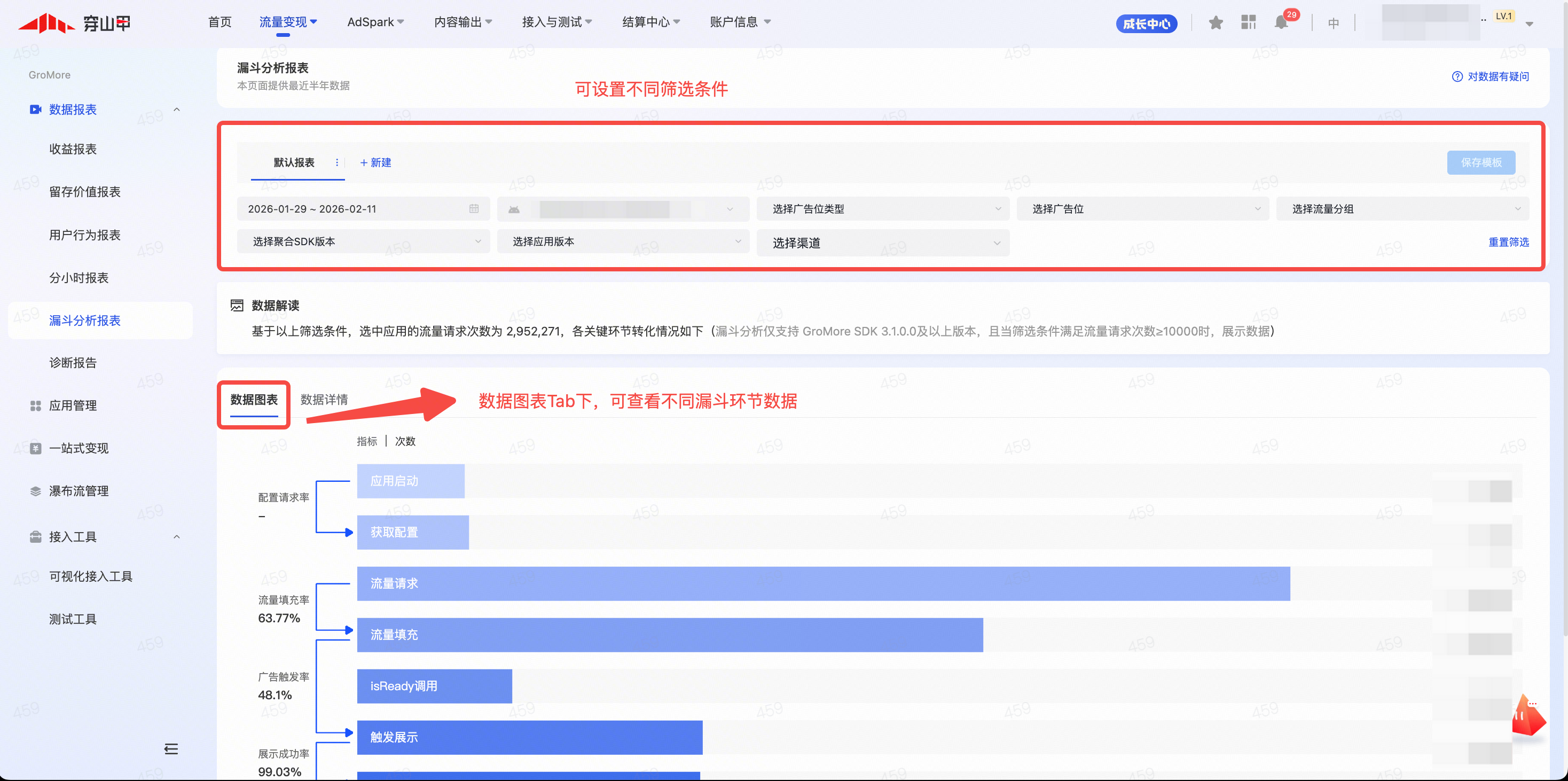This screenshot has width=1568, height=781.
Task: Click the 保存模板 button
Action: (x=1480, y=162)
